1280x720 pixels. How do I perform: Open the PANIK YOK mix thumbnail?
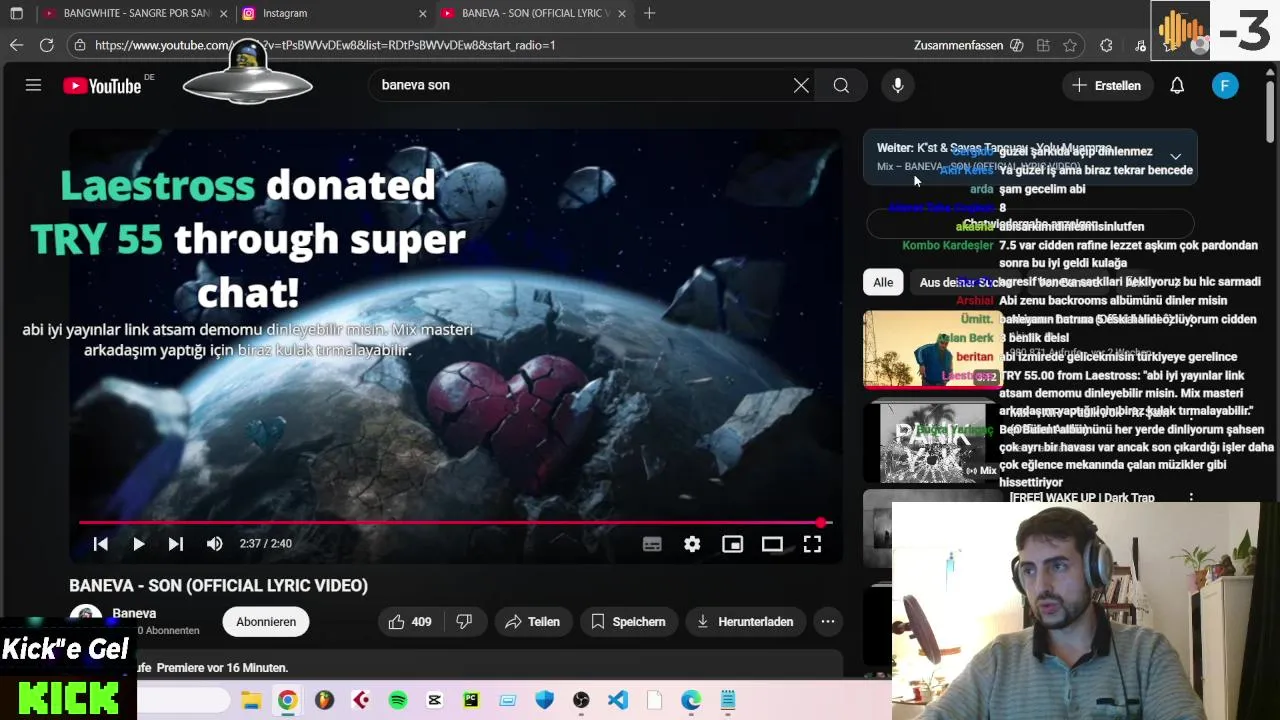click(x=932, y=442)
